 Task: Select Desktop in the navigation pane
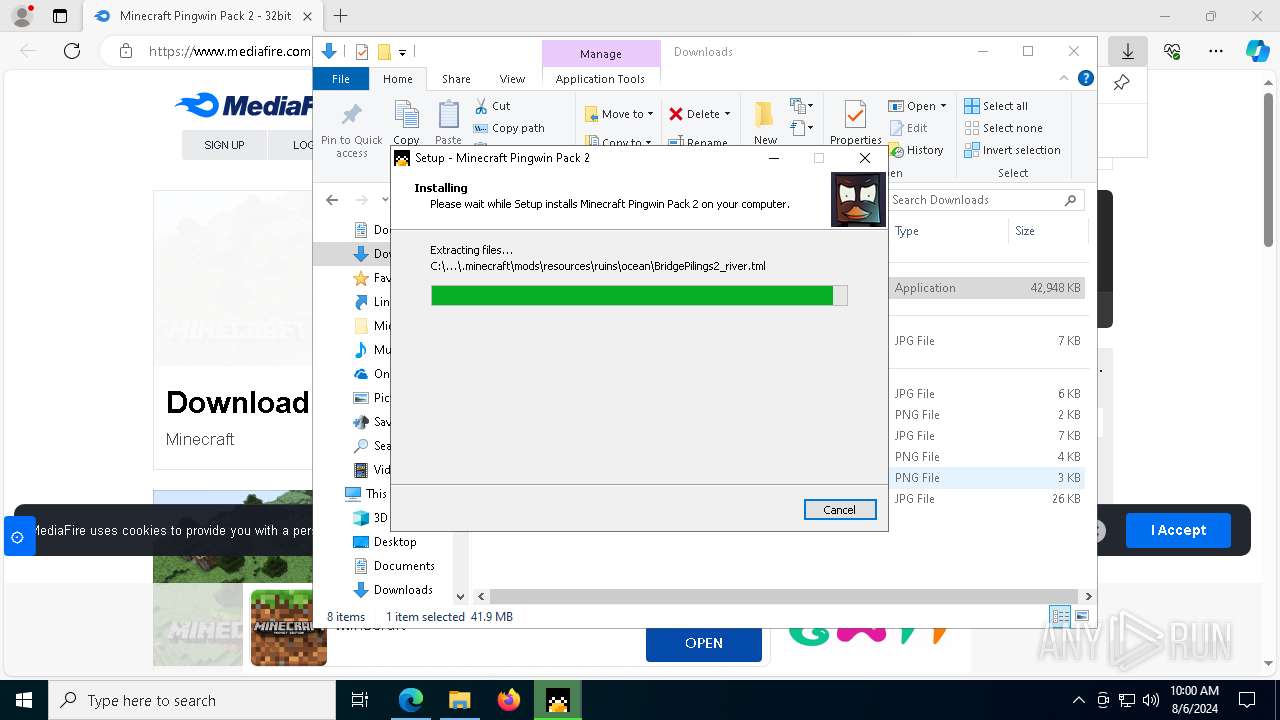[x=395, y=542]
